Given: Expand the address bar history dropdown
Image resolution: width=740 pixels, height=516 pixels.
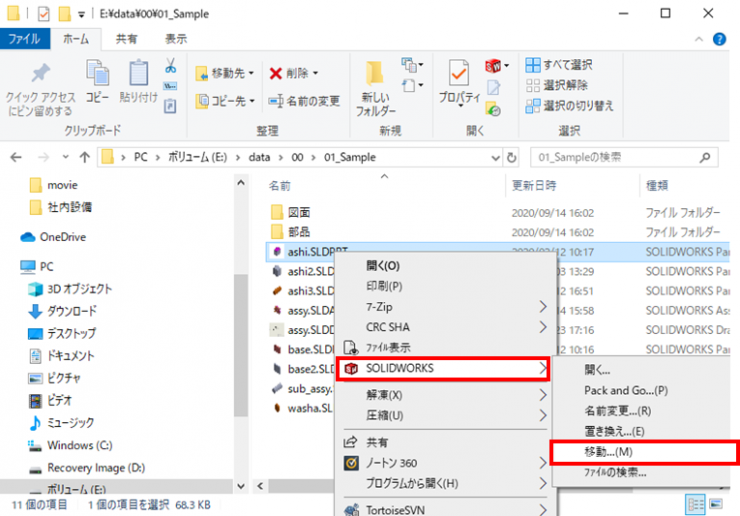Looking at the screenshot, I should pos(495,158).
